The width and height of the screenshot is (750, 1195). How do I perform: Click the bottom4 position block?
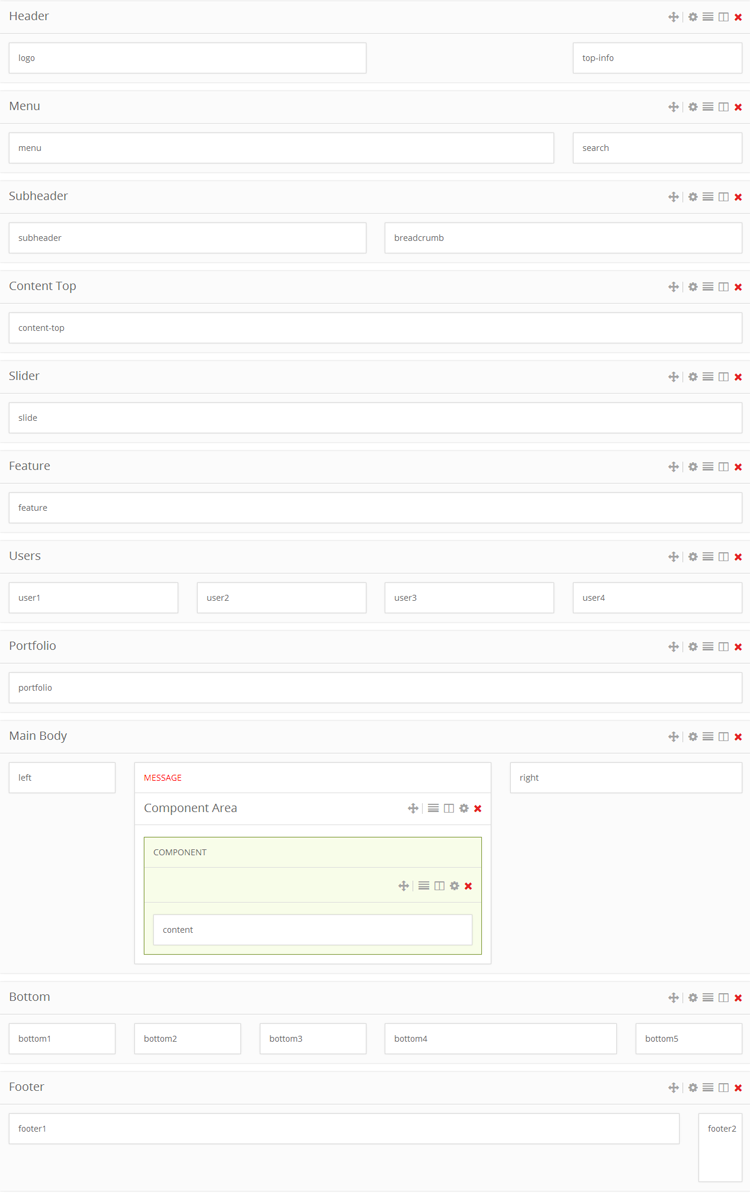500,1039
